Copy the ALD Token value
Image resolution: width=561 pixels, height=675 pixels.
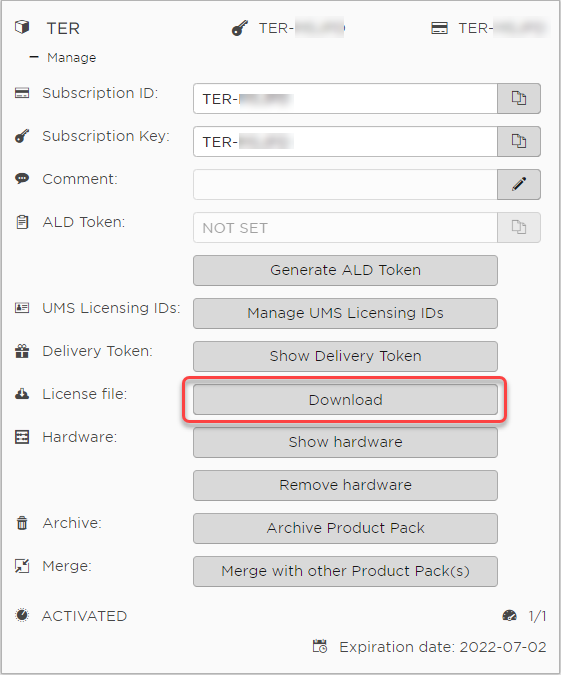(x=519, y=227)
